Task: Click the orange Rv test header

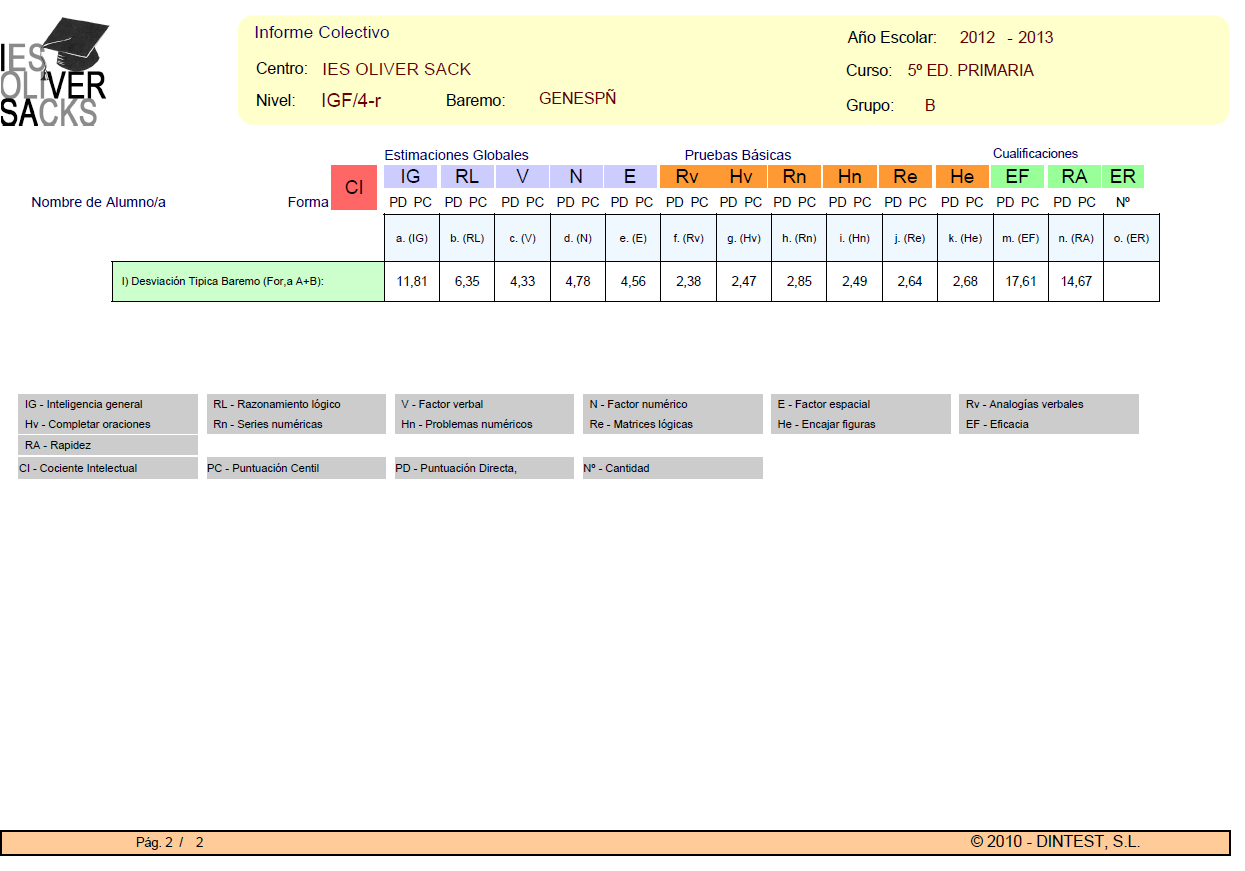Action: tap(686, 177)
